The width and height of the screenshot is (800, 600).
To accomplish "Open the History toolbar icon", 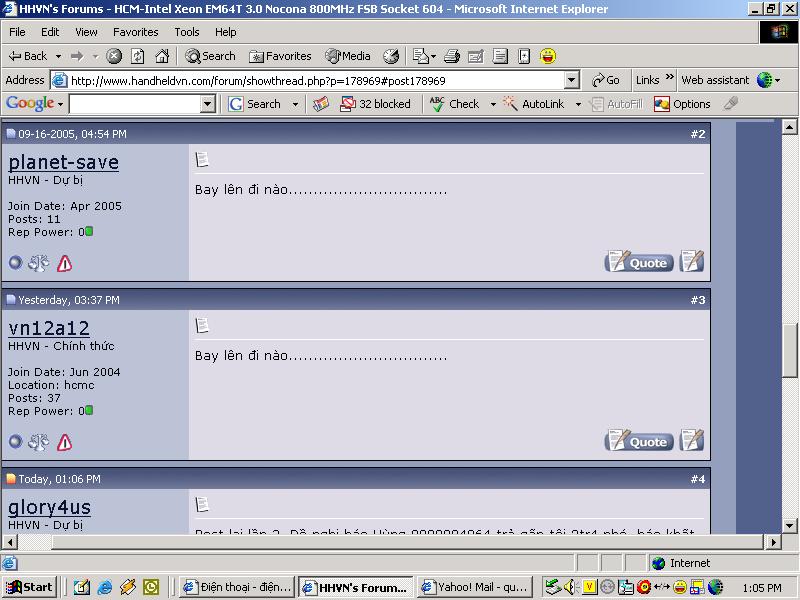I will coord(391,56).
